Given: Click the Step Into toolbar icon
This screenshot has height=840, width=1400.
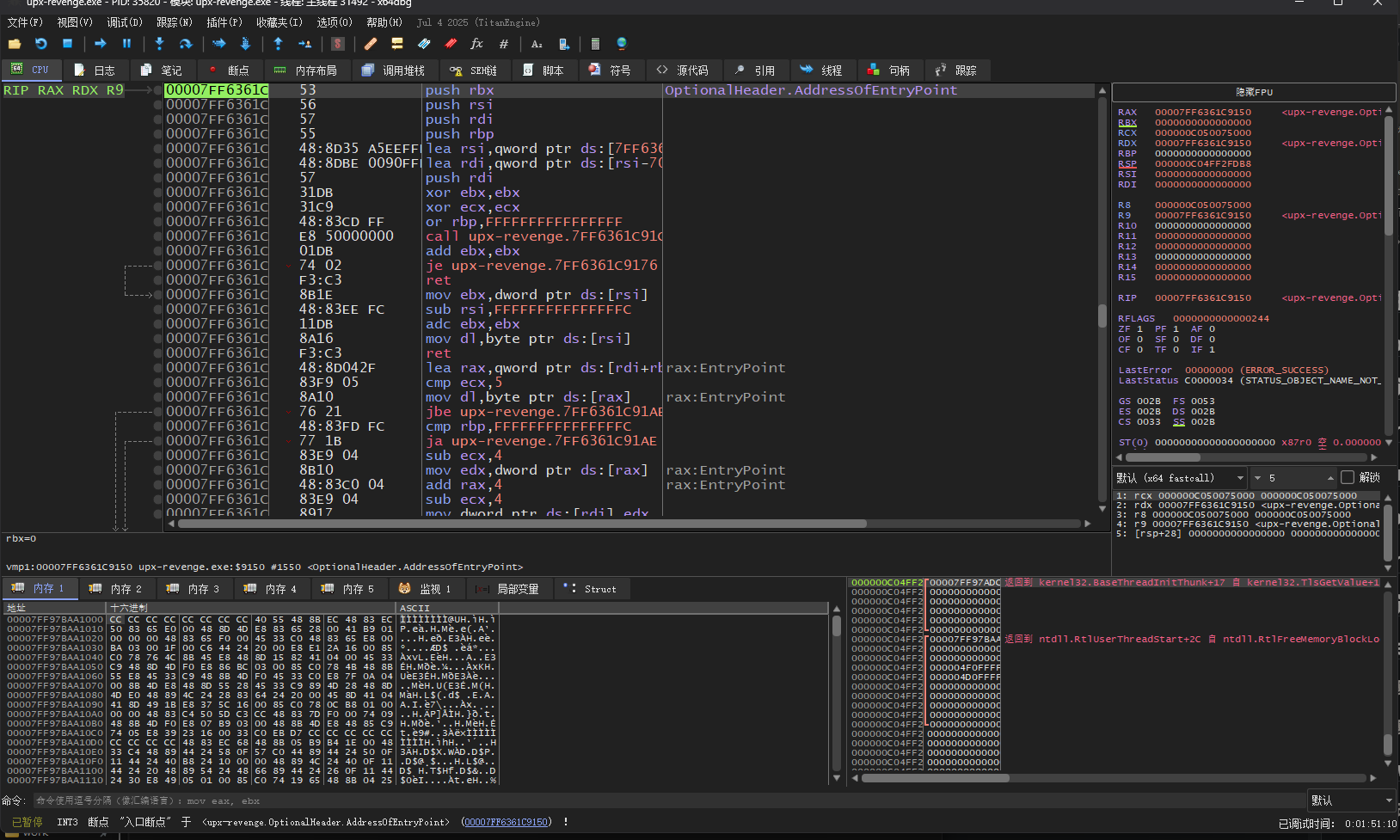Looking at the screenshot, I should click(x=159, y=44).
